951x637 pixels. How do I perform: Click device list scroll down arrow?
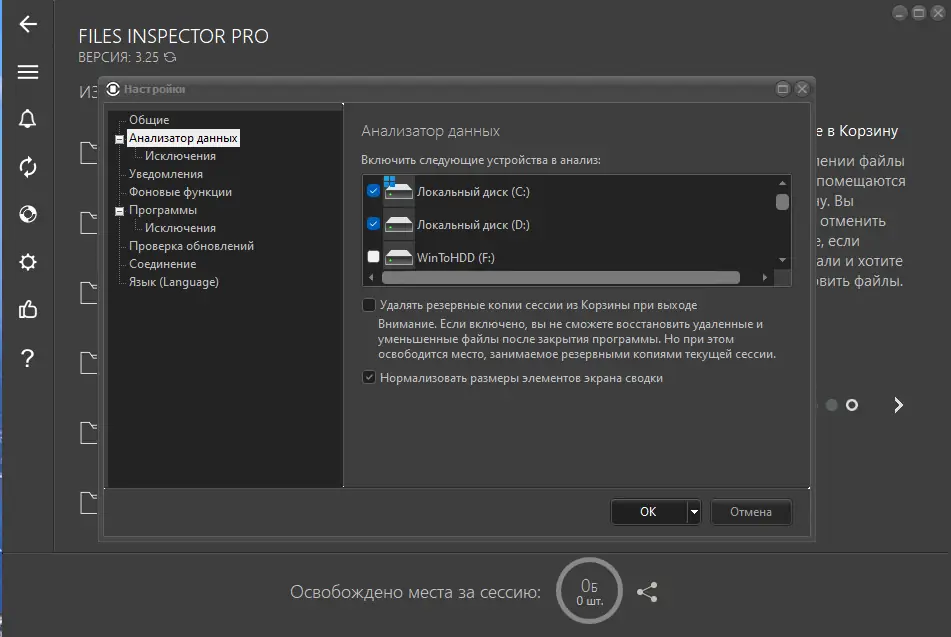782,260
